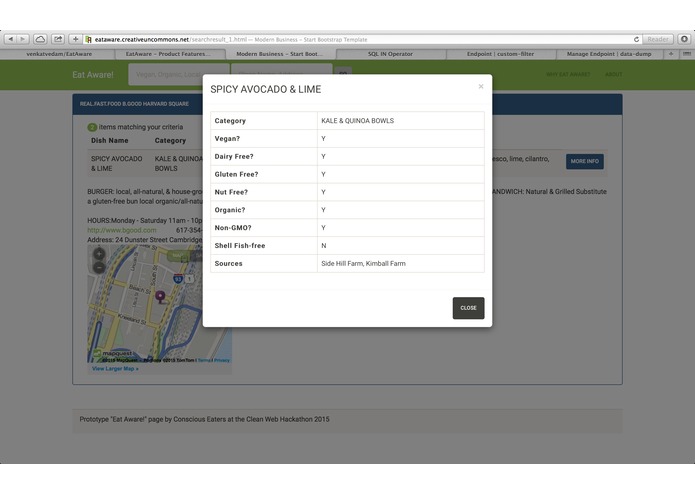Image resolution: width=695 pixels, height=494 pixels.
Task: Select the Modern Business – Start Boot tab
Action: 279,54
